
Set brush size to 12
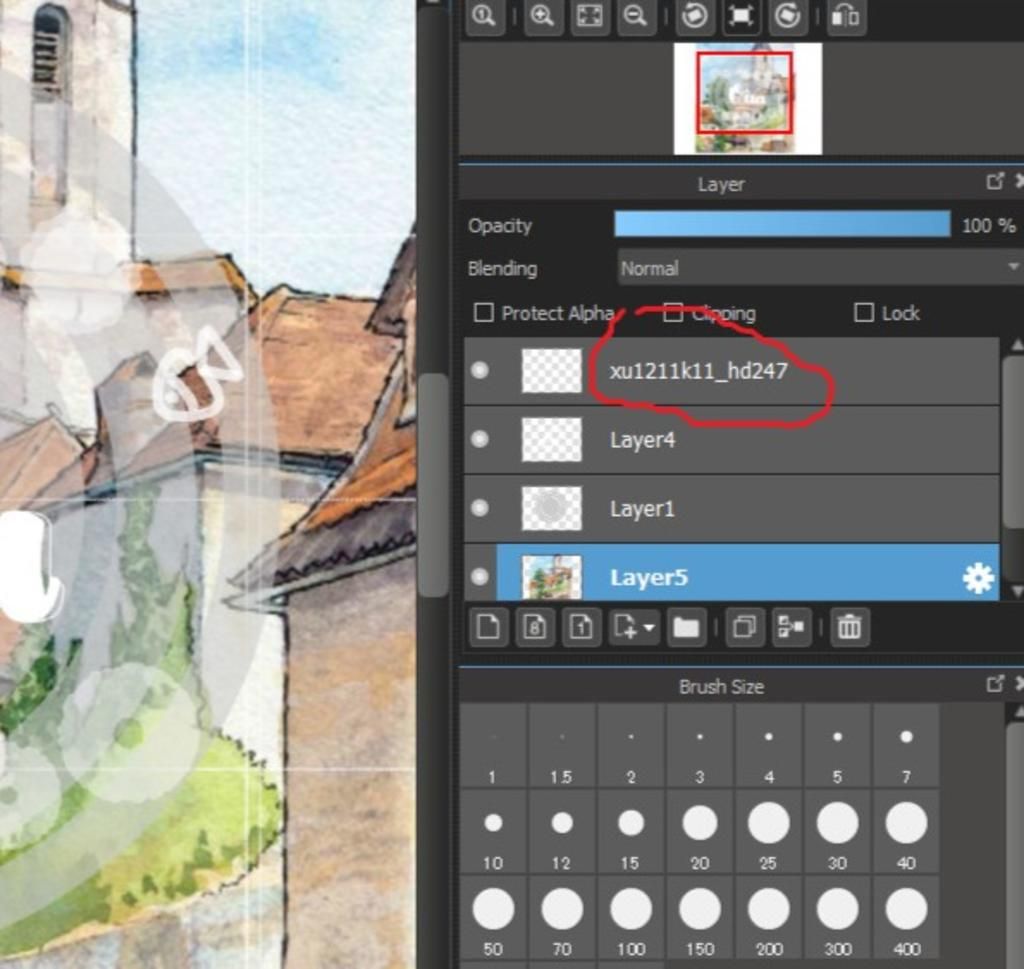[x=562, y=831]
